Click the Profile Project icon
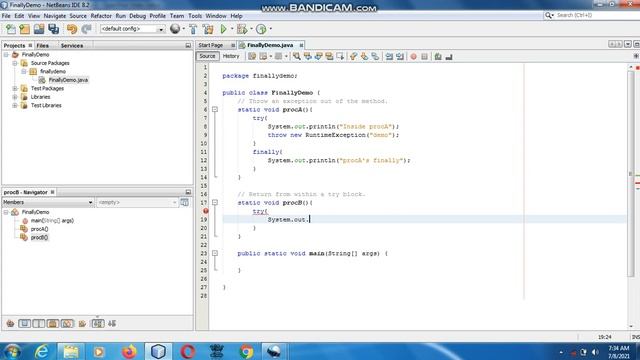640x360 pixels. tap(261, 29)
